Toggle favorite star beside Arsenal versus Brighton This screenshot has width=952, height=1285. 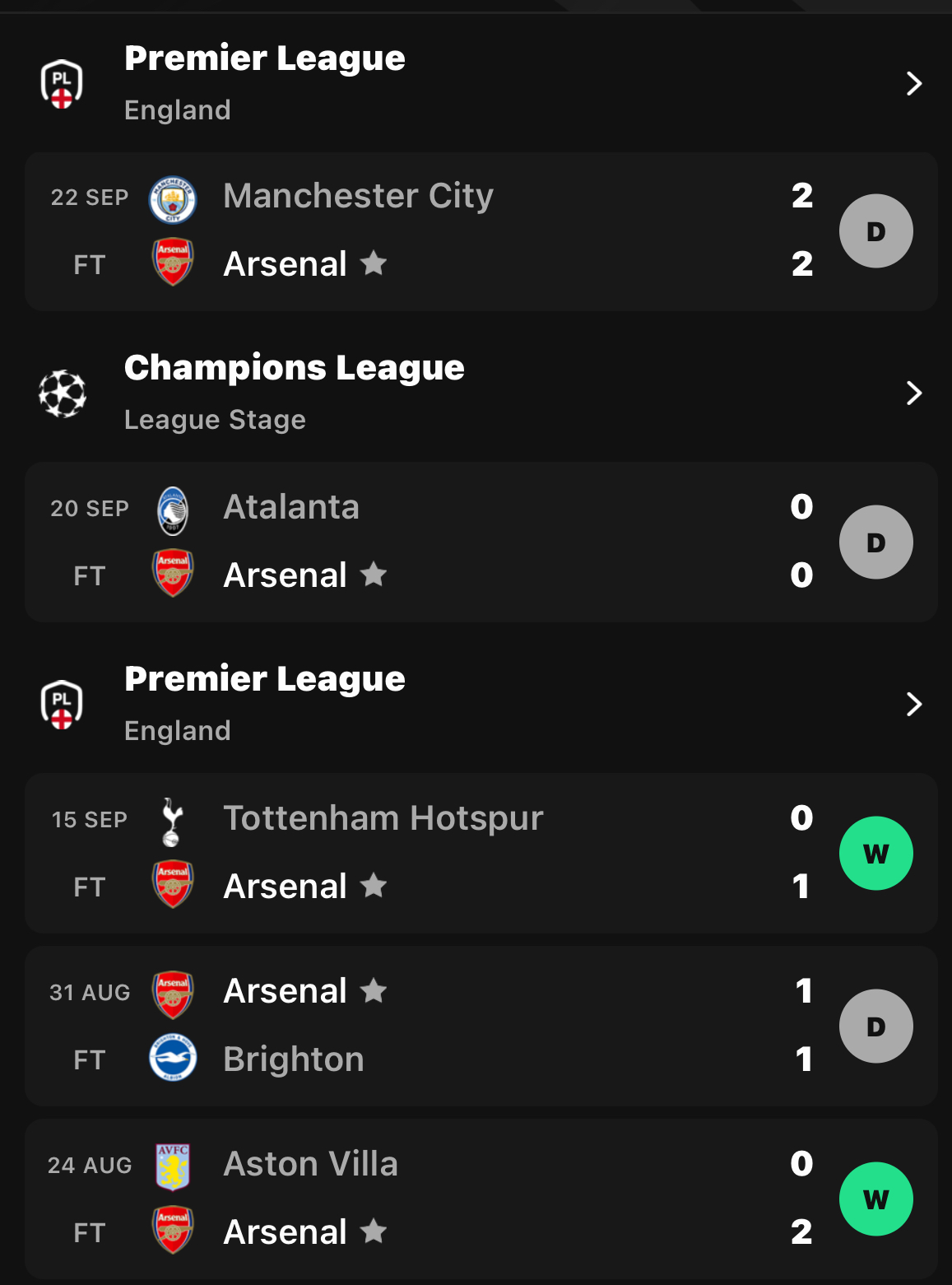374,989
